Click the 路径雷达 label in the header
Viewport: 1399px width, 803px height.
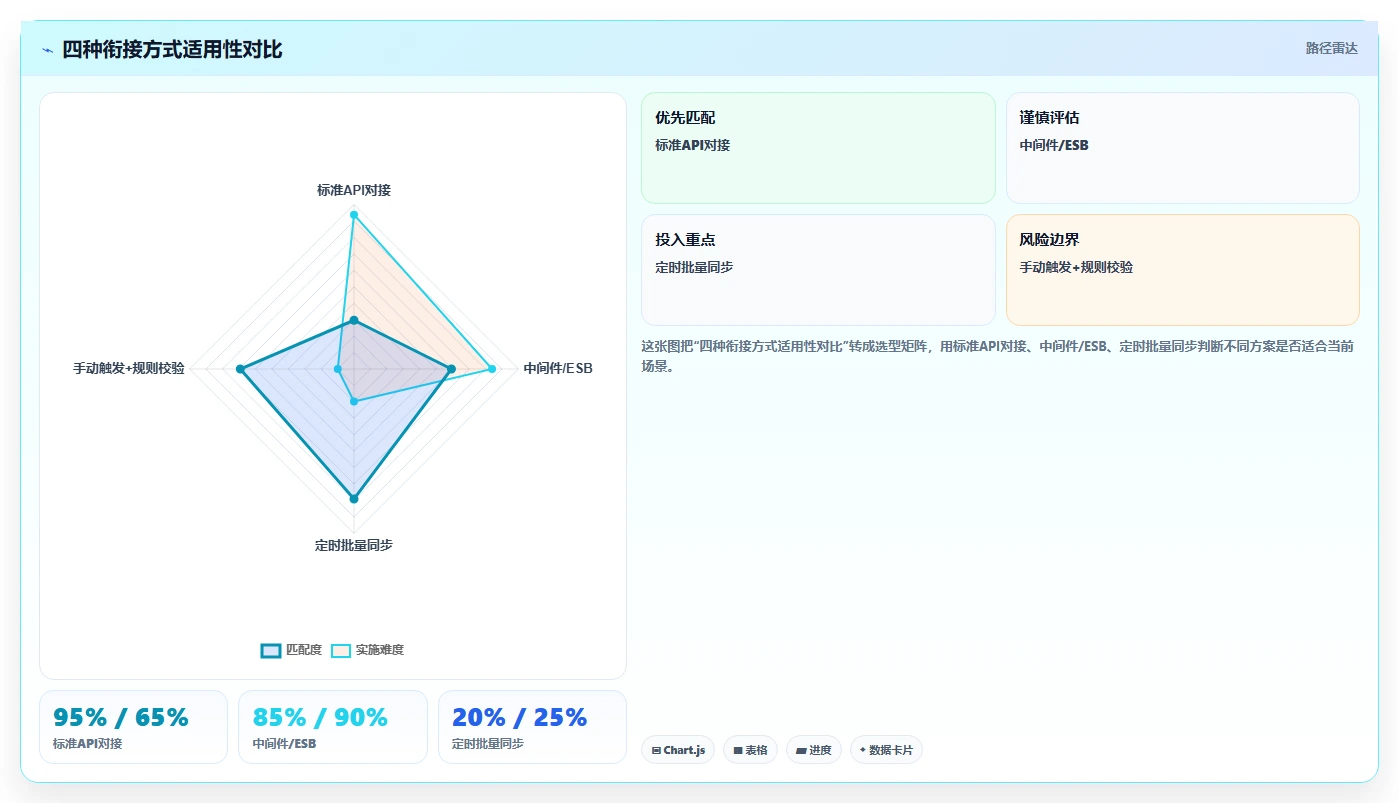click(1331, 48)
